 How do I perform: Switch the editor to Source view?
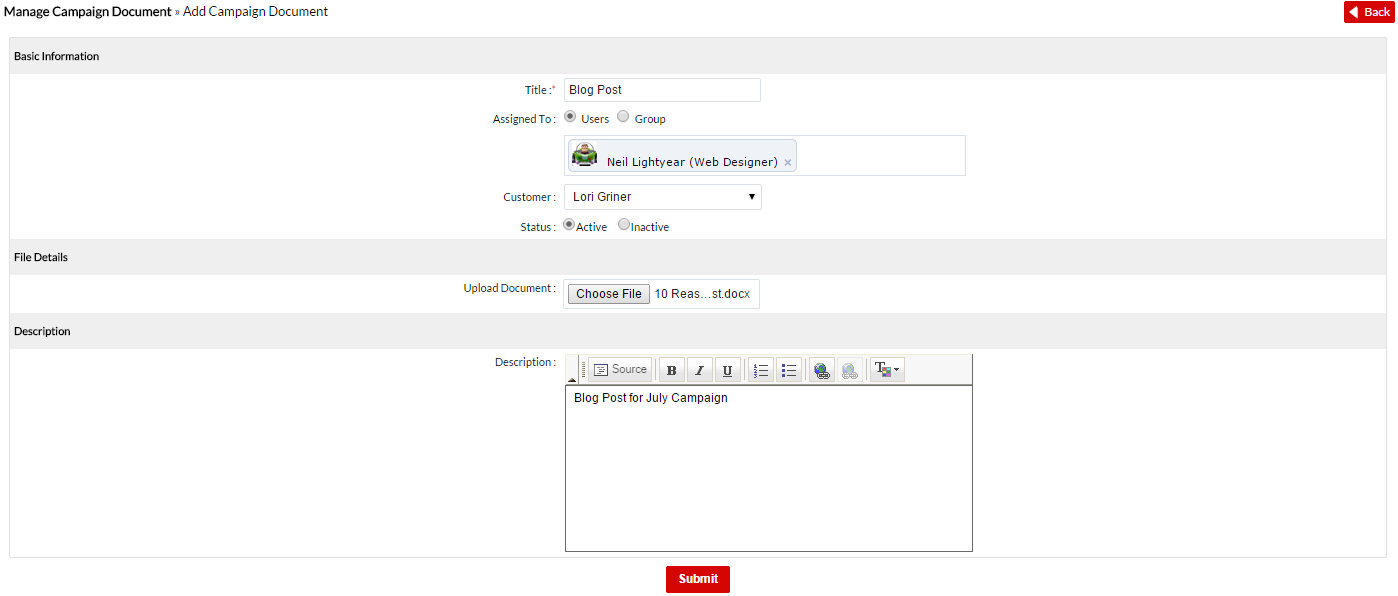tap(620, 370)
